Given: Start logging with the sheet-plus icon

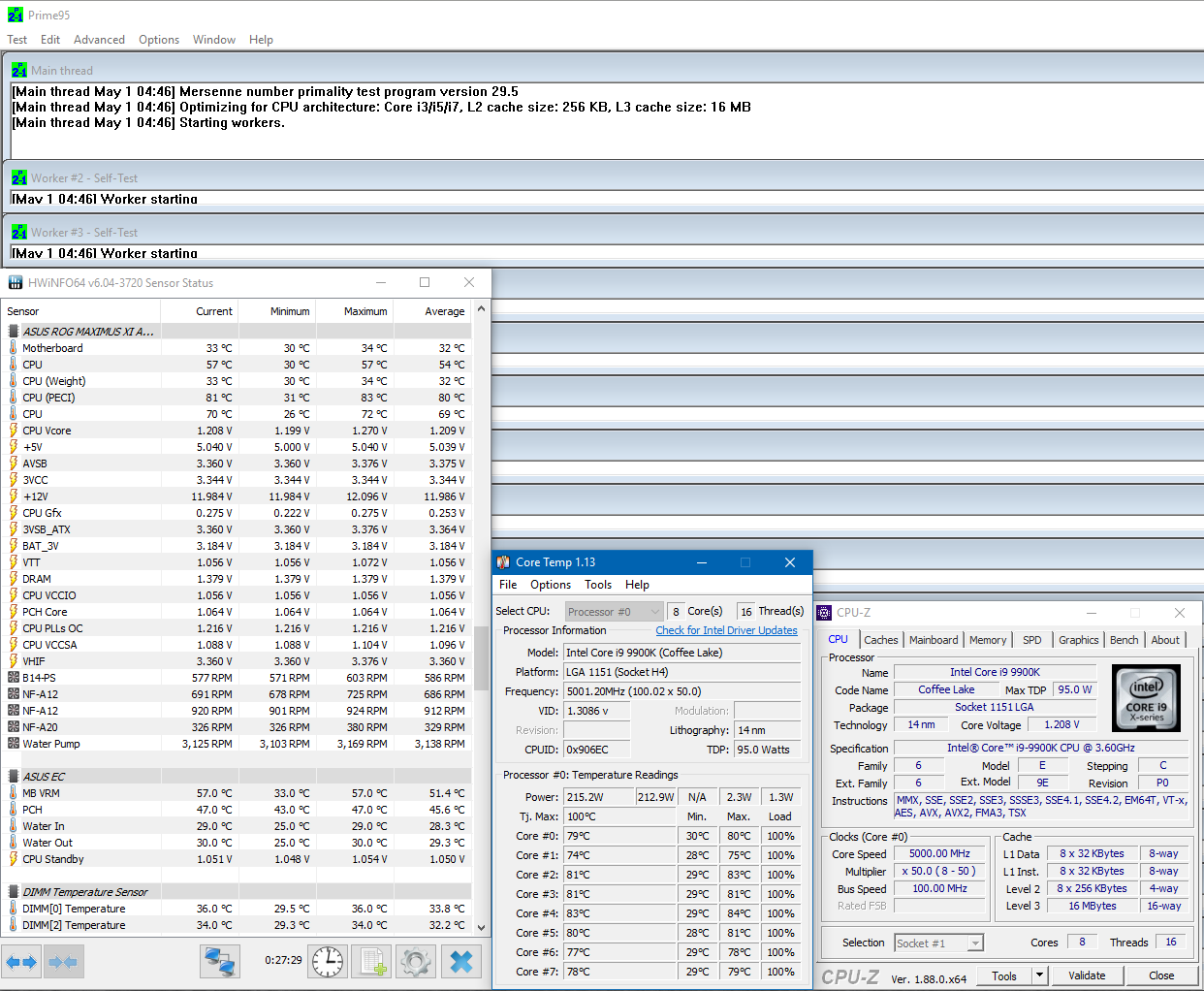Looking at the screenshot, I should pos(371,962).
